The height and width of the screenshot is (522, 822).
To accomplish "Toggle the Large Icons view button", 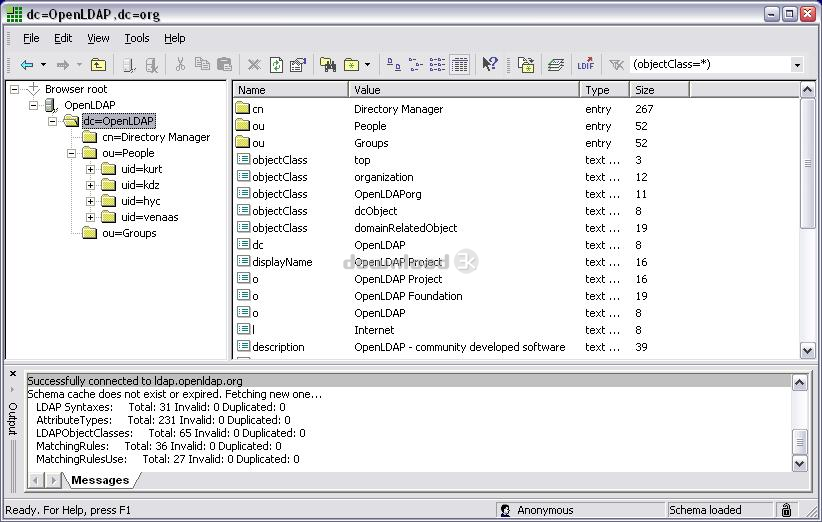I will pos(394,65).
